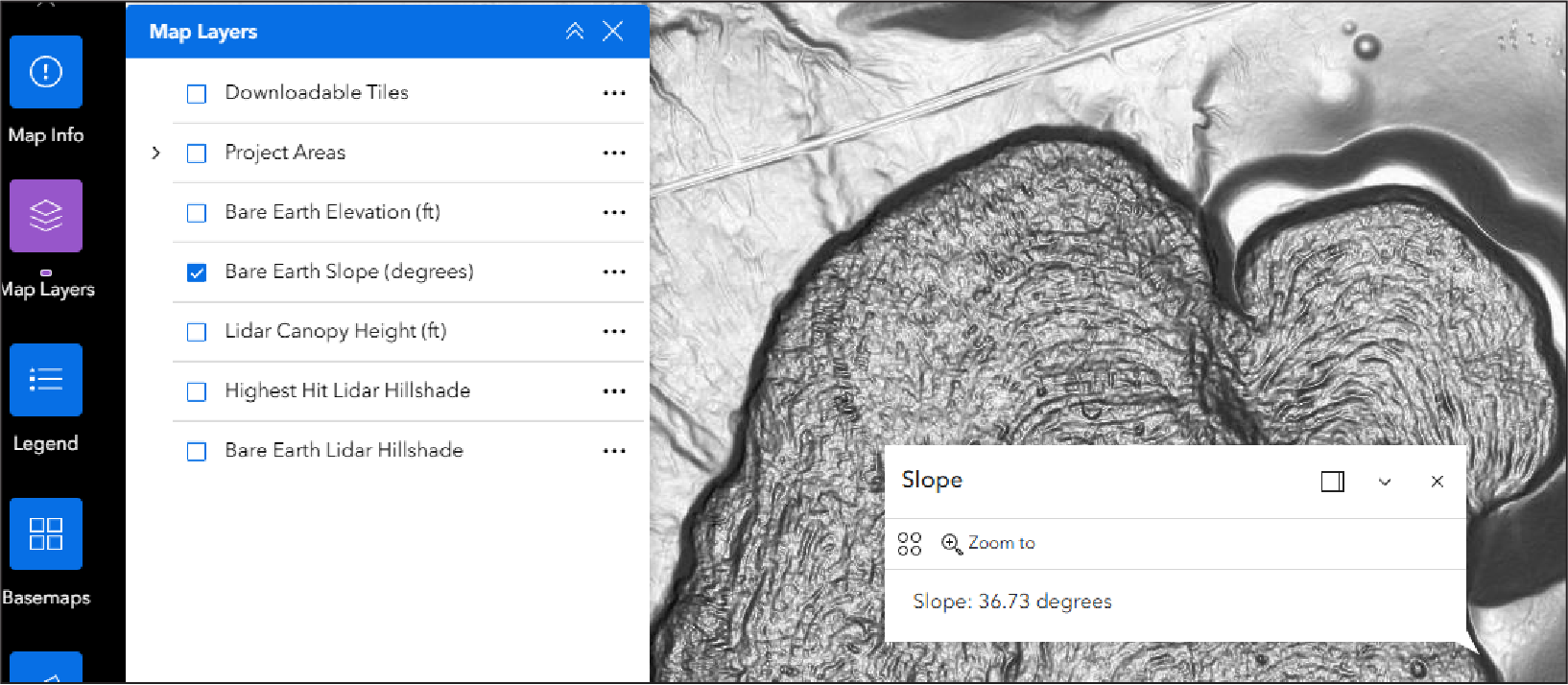Open options for Project Areas layer
Viewport: 1568px width, 685px height.
614,153
